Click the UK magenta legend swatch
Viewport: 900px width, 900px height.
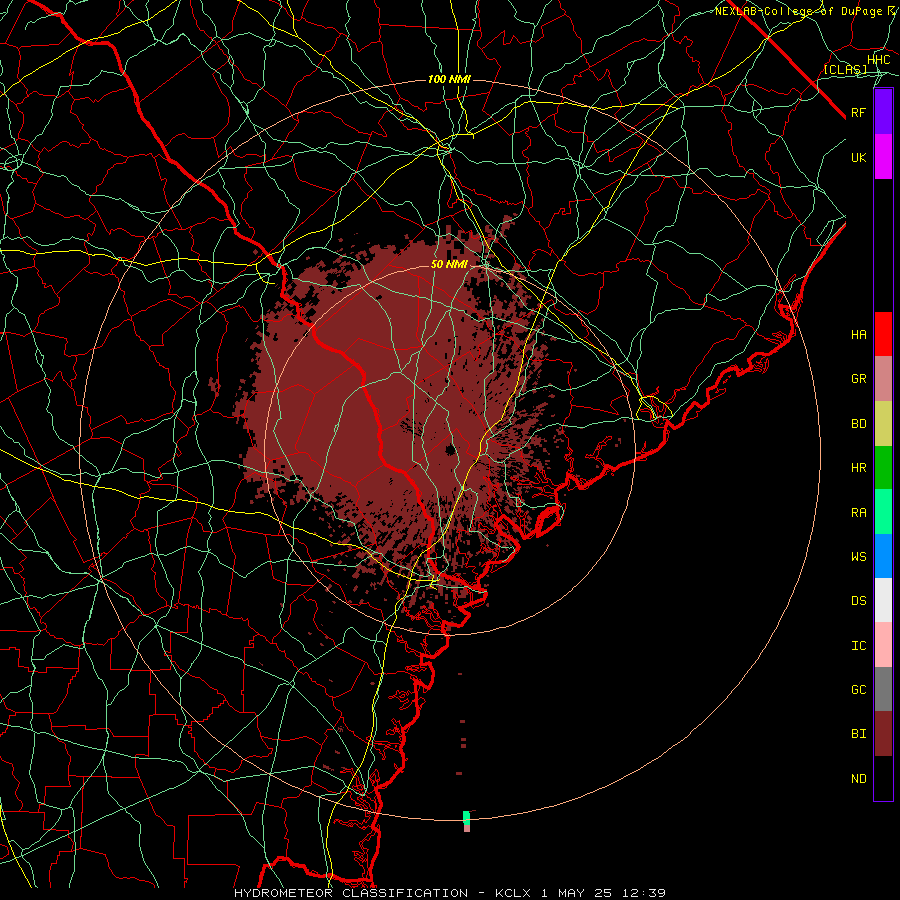pyautogui.click(x=883, y=157)
